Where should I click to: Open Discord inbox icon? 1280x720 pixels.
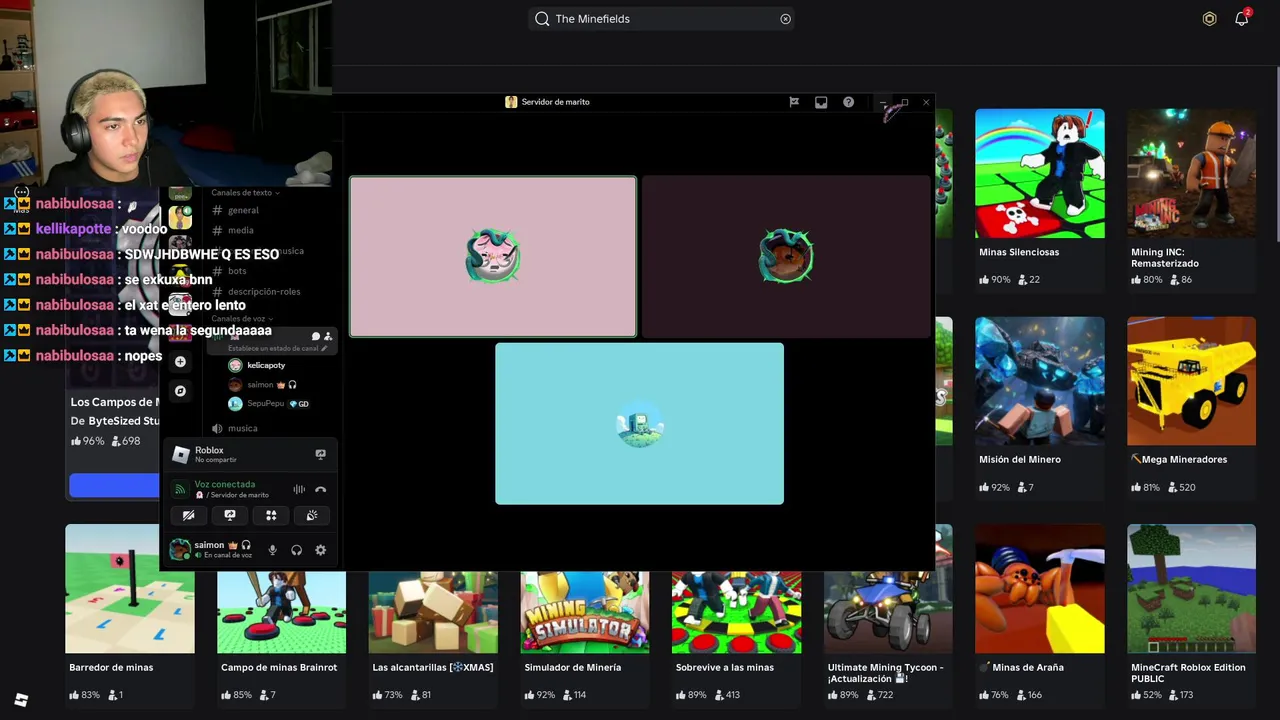[x=821, y=102]
